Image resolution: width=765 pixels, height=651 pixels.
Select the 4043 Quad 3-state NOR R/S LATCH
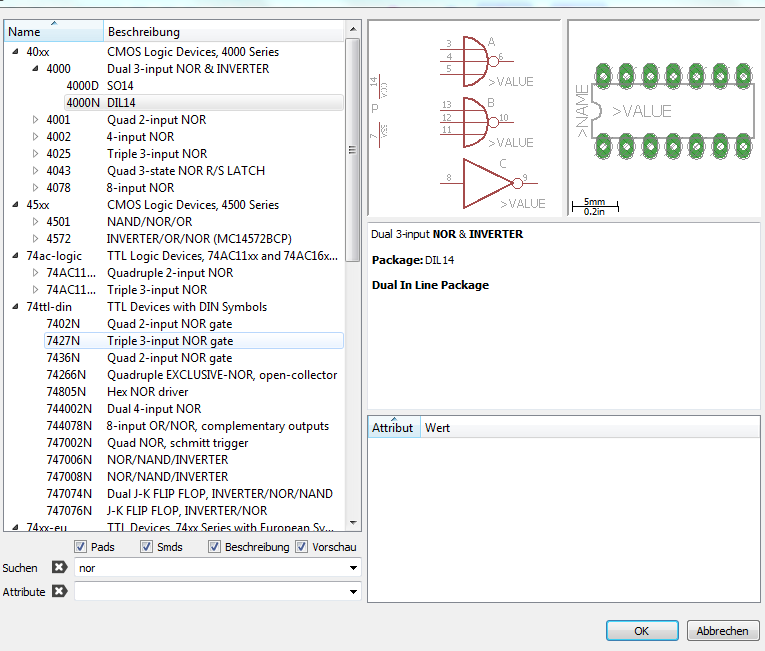194,171
